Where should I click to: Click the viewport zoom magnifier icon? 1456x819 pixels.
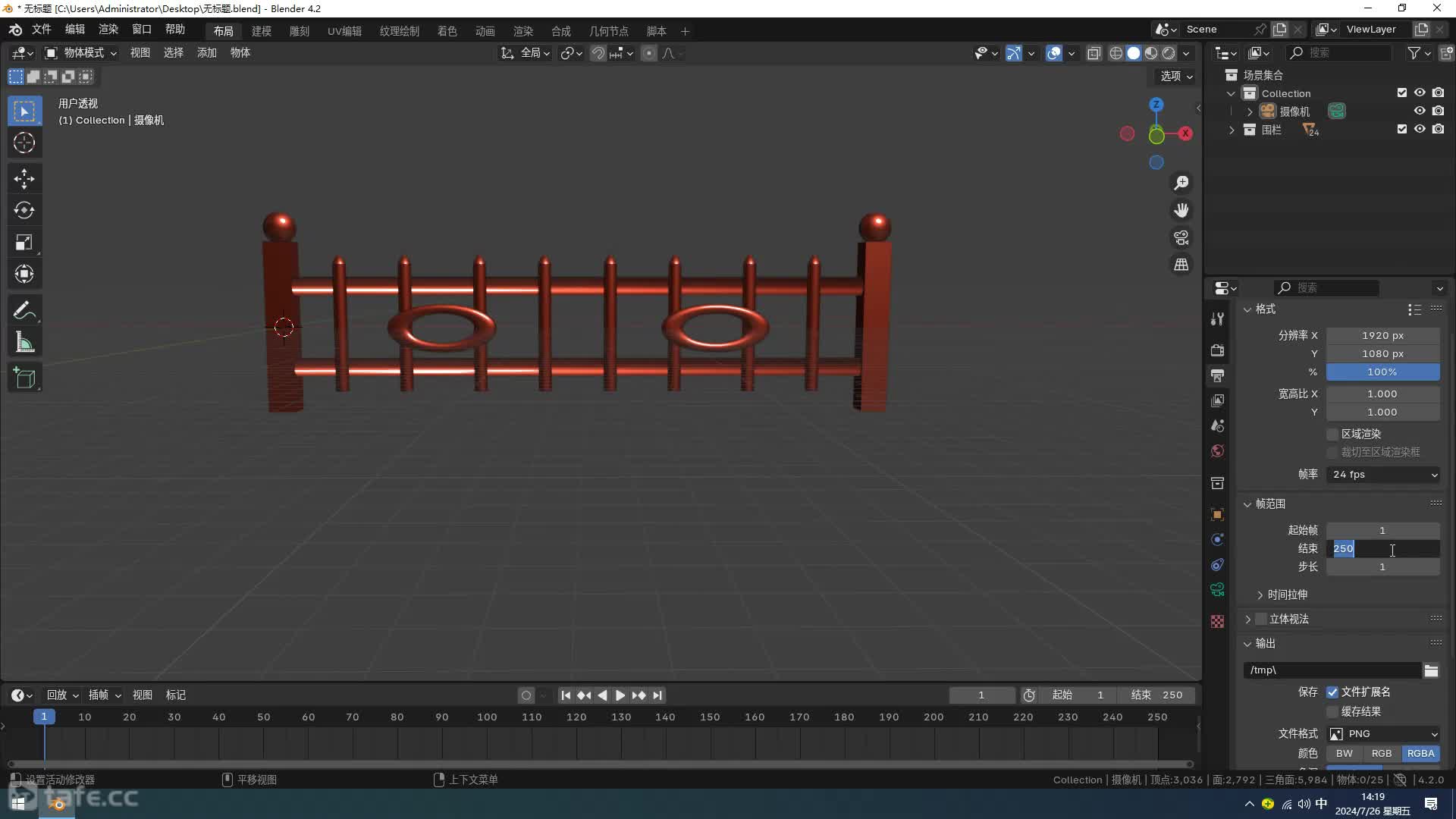pyautogui.click(x=1181, y=183)
